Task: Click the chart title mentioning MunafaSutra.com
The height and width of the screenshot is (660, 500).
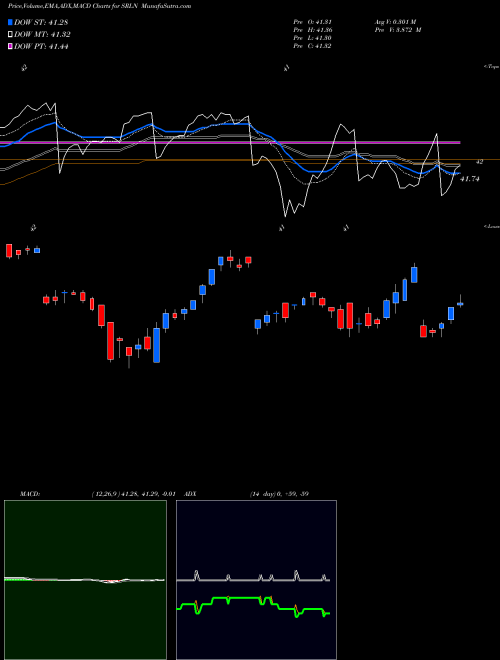Action: [100, 6]
